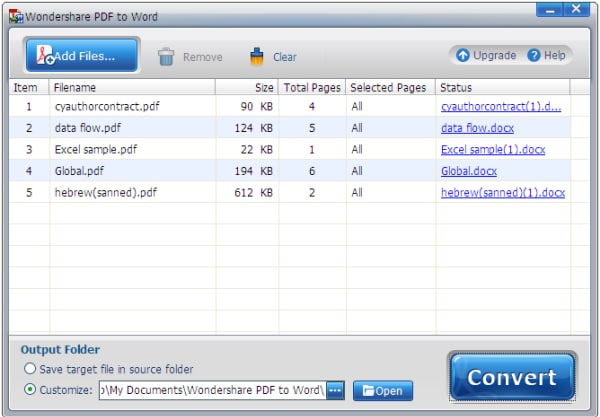
Task: Sort by the Size column header
Action: click(247, 88)
